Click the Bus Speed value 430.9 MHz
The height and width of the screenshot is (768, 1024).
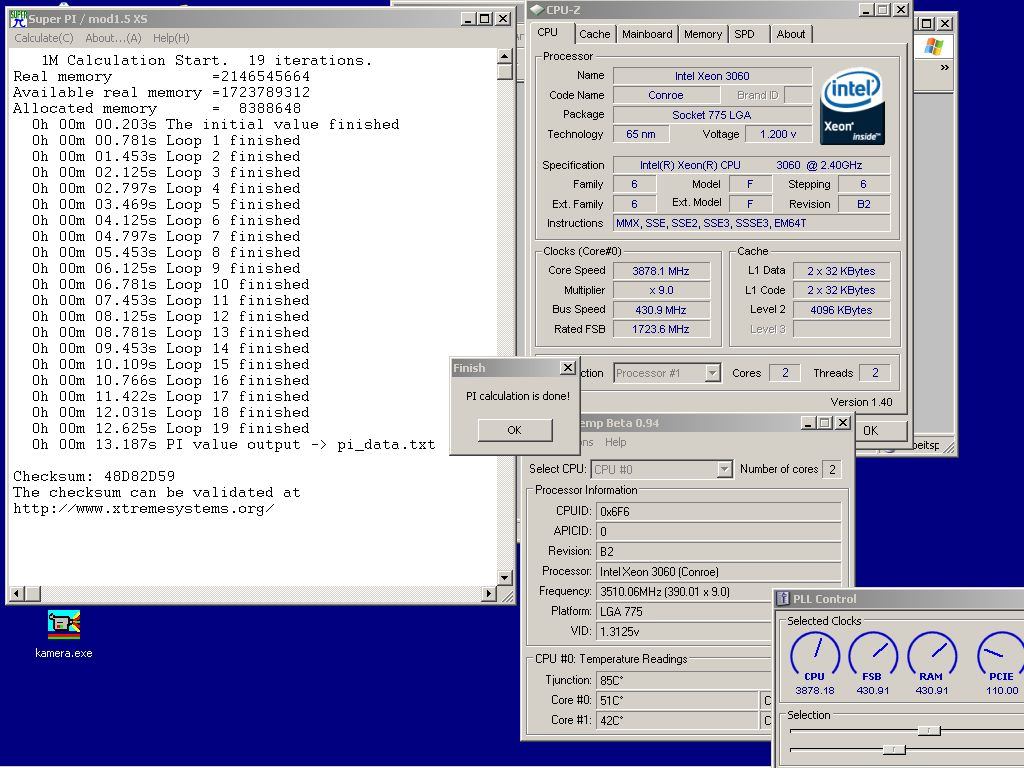[661, 310]
